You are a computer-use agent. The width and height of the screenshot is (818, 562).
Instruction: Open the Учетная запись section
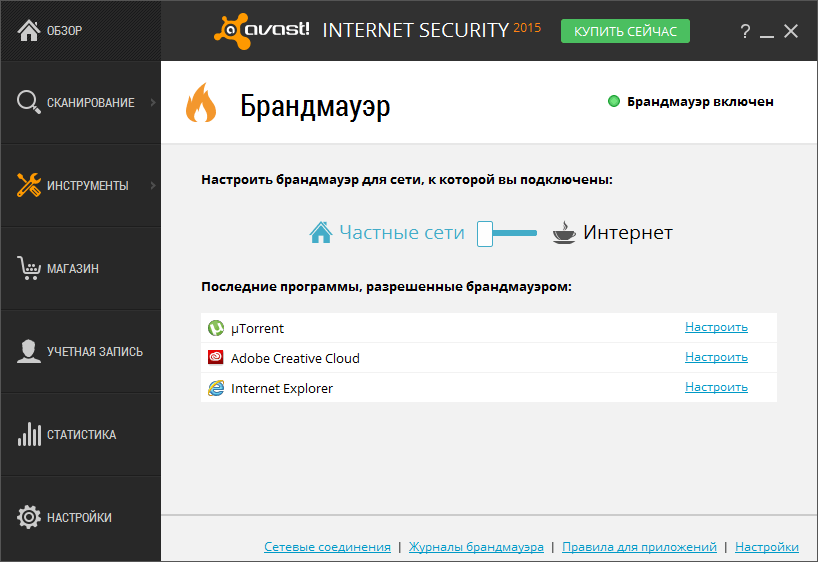pyautogui.click(x=81, y=351)
